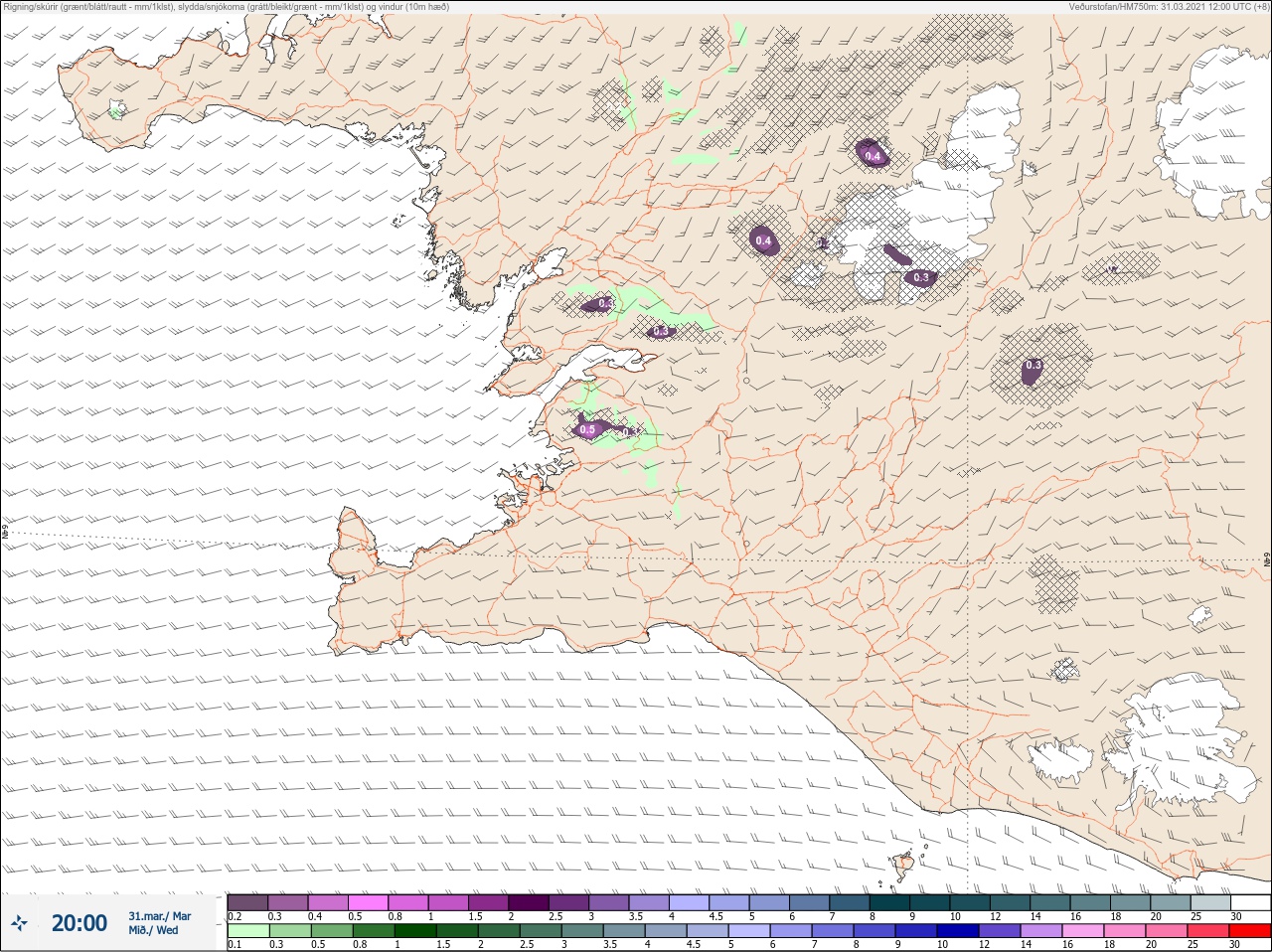Click lower legend grey-blue swatch starting at 3.5
The height and width of the screenshot is (952, 1272).
tap(624, 931)
